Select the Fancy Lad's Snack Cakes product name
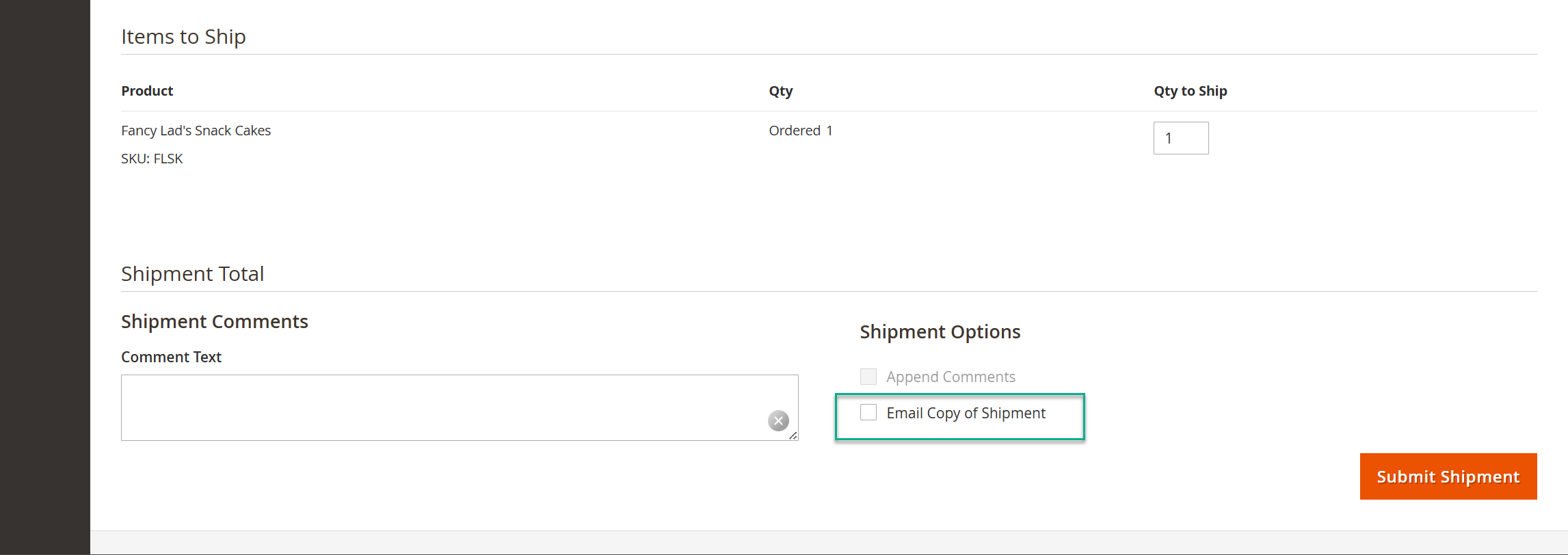The width and height of the screenshot is (1568, 555). pos(196,131)
